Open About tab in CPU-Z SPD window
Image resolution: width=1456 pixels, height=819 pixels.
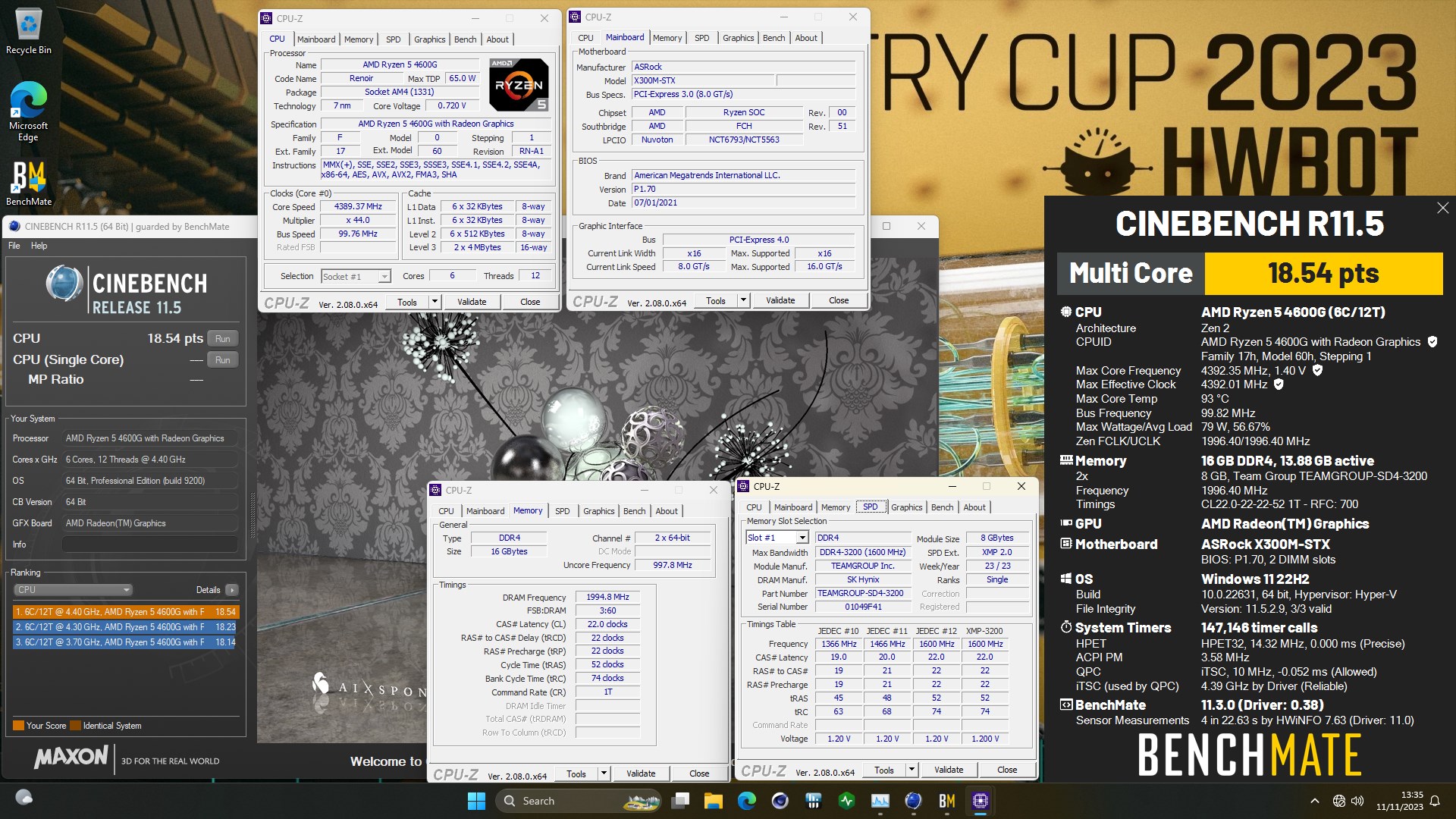[974, 507]
